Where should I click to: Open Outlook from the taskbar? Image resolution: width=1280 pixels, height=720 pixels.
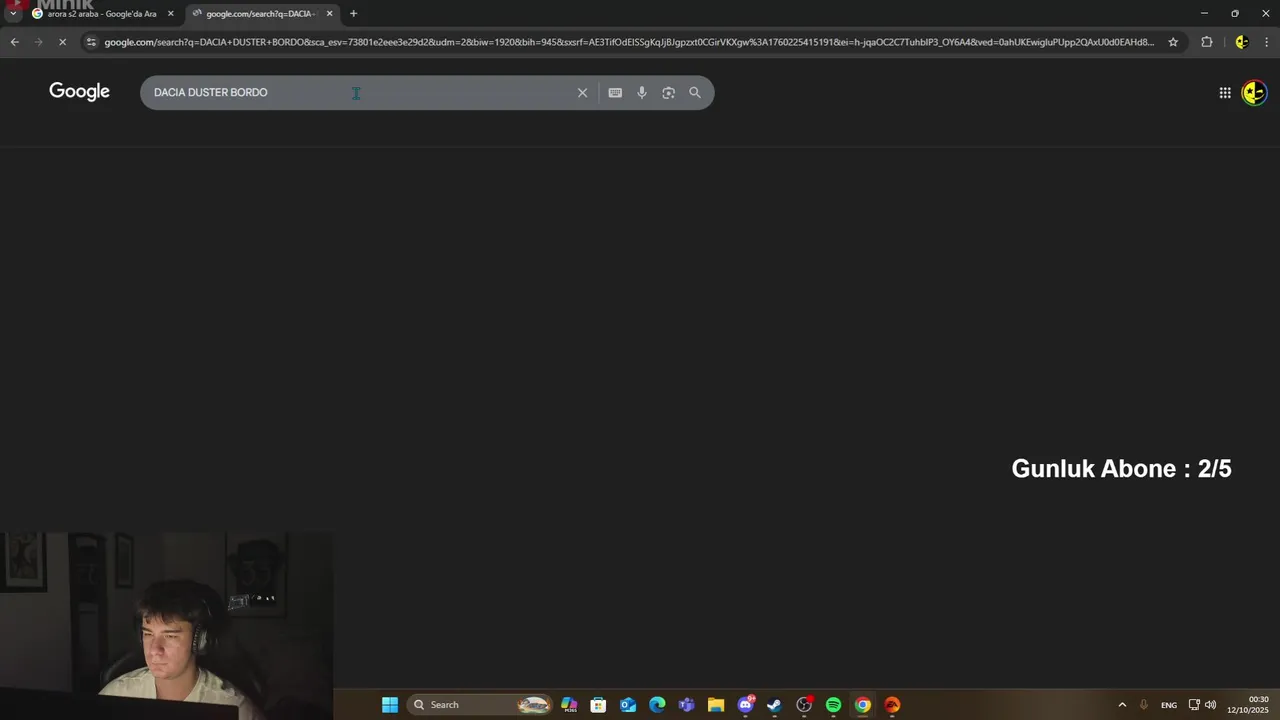[x=628, y=705]
